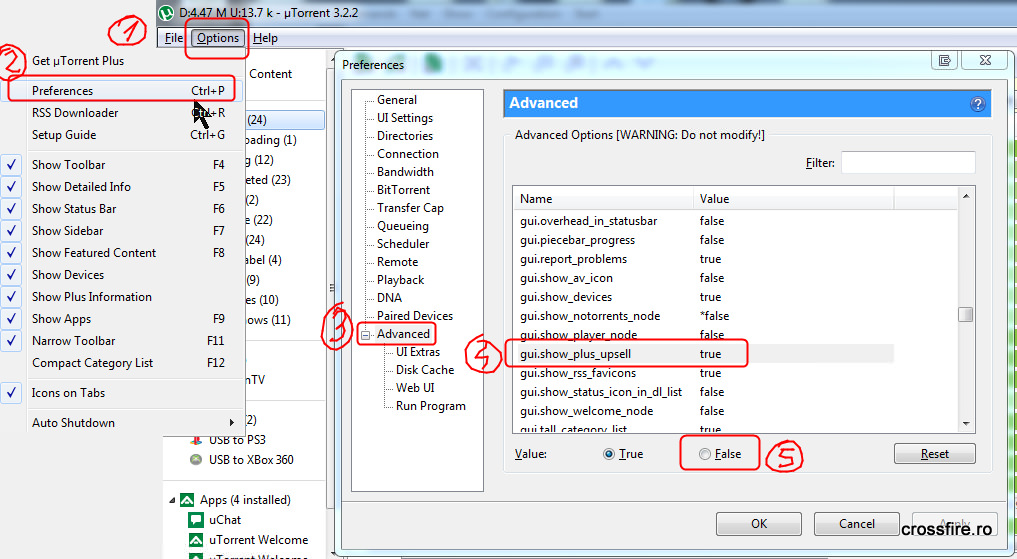
Task: Select gui.report_problems row
Action: [704, 259]
